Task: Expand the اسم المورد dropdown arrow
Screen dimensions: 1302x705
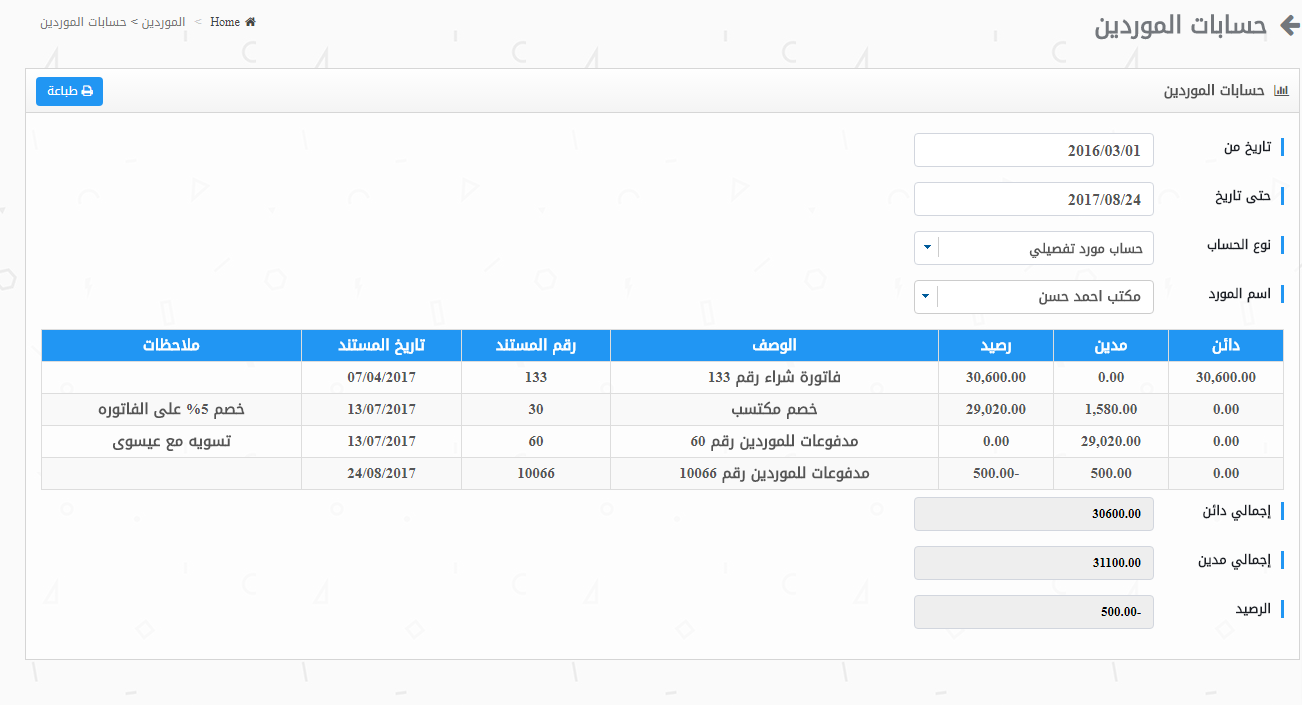Action: pyautogui.click(x=927, y=297)
